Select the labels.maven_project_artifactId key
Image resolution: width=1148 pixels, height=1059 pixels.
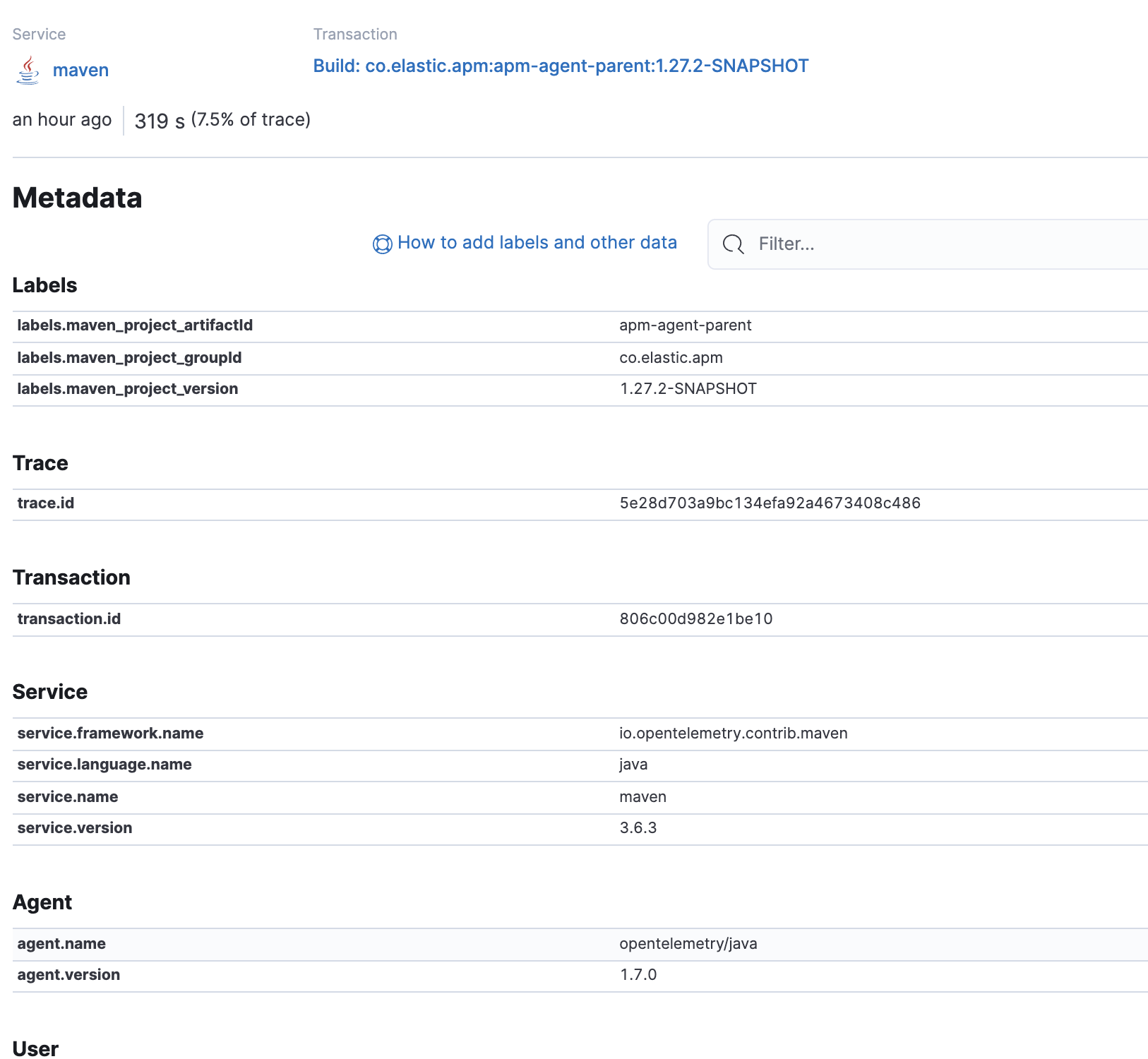tap(135, 325)
